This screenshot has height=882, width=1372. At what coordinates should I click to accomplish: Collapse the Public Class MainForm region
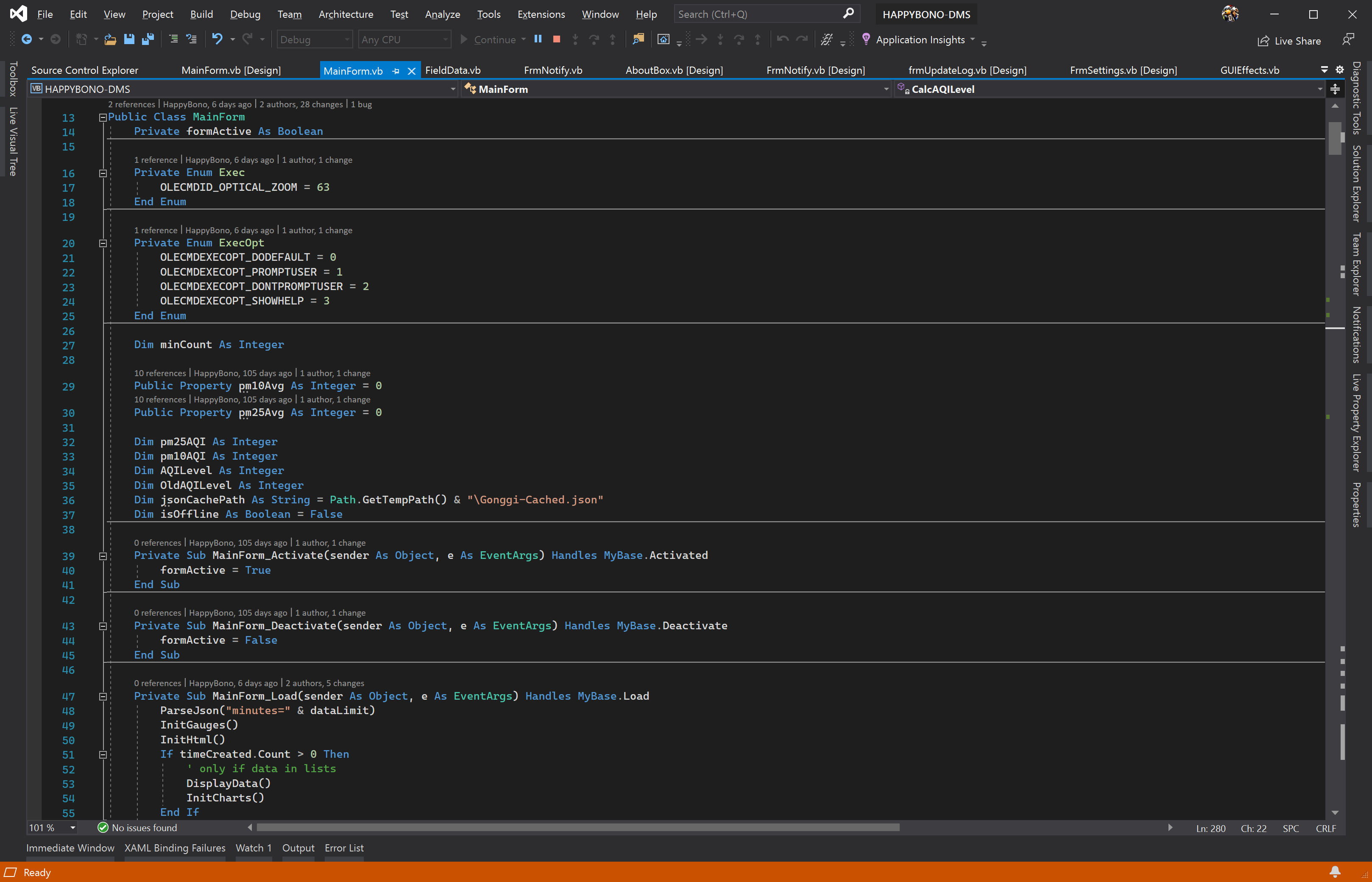pos(103,117)
